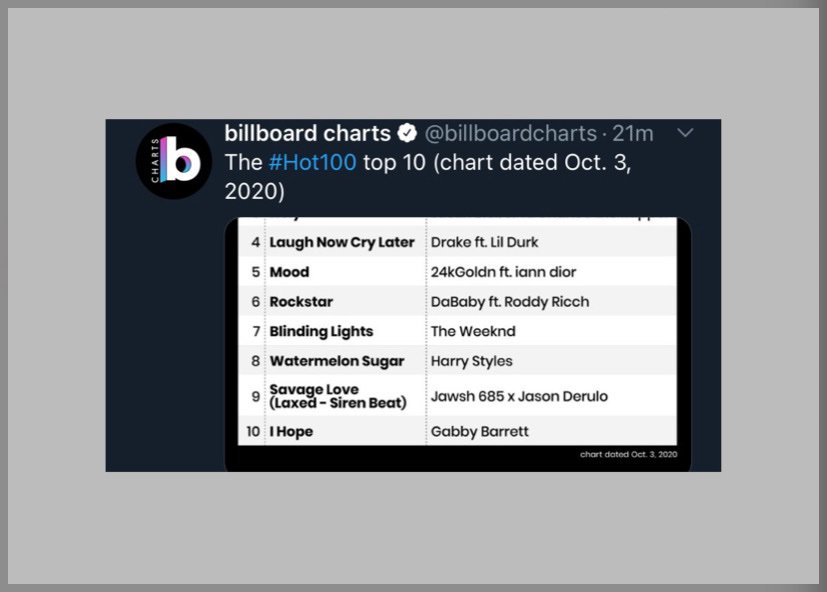The height and width of the screenshot is (592, 827).
Task: Select the Savage Love song title
Action: [338, 396]
